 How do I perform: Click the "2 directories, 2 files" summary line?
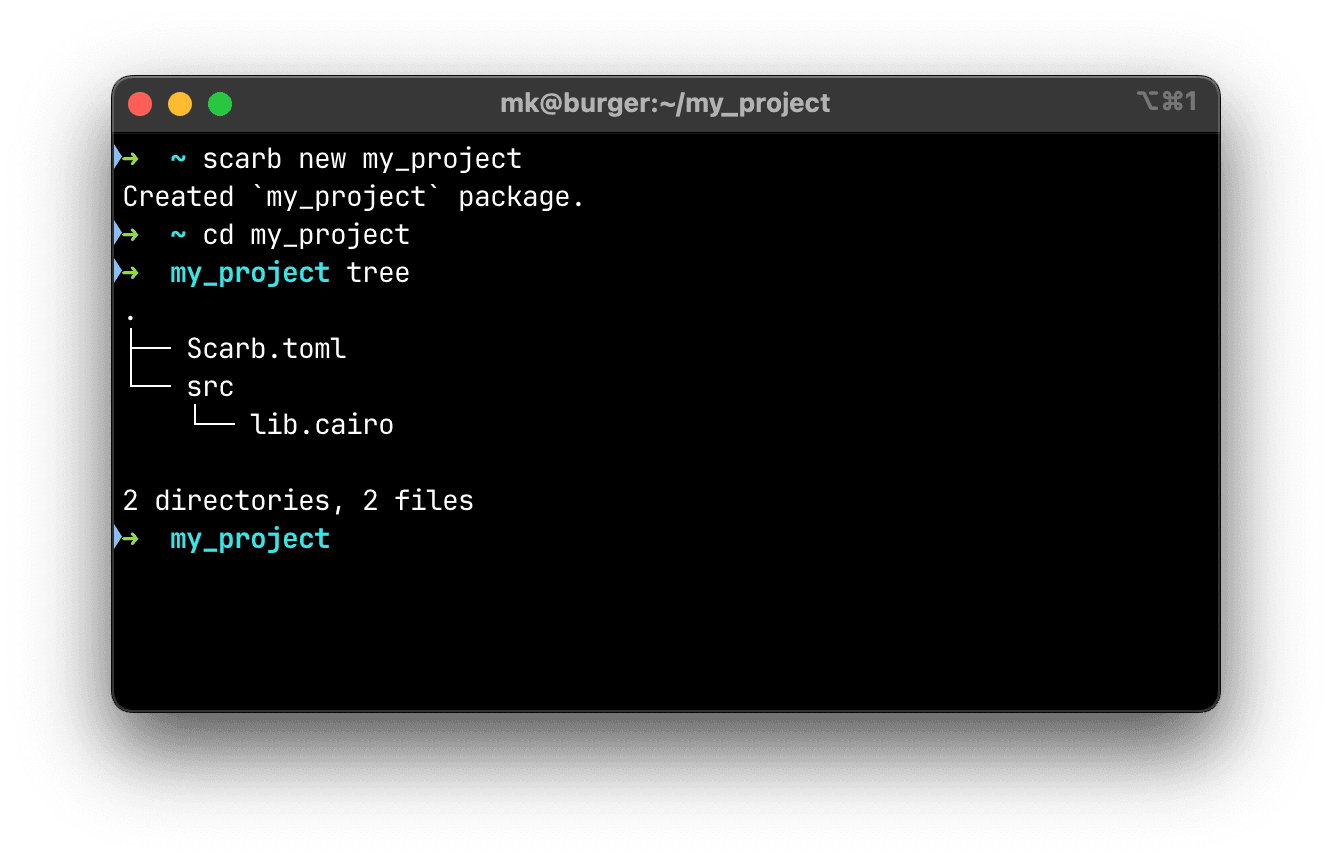tap(298, 501)
